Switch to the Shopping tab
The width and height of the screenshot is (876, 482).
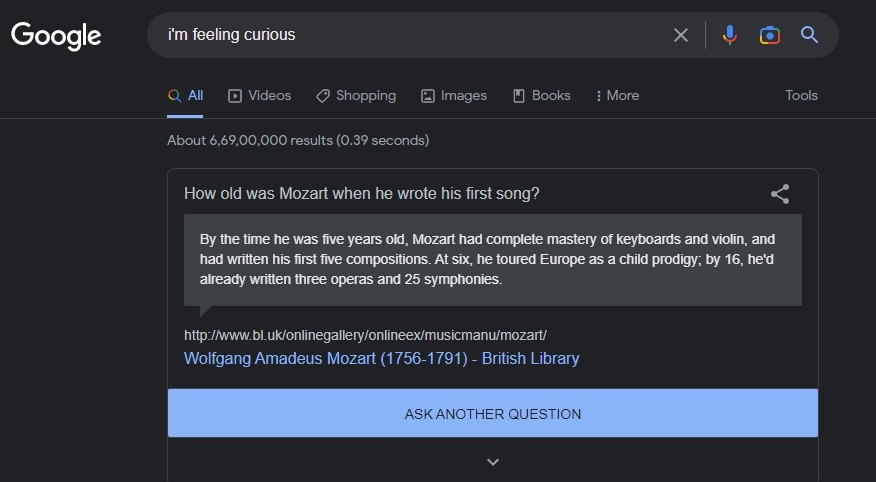pyautogui.click(x=356, y=96)
